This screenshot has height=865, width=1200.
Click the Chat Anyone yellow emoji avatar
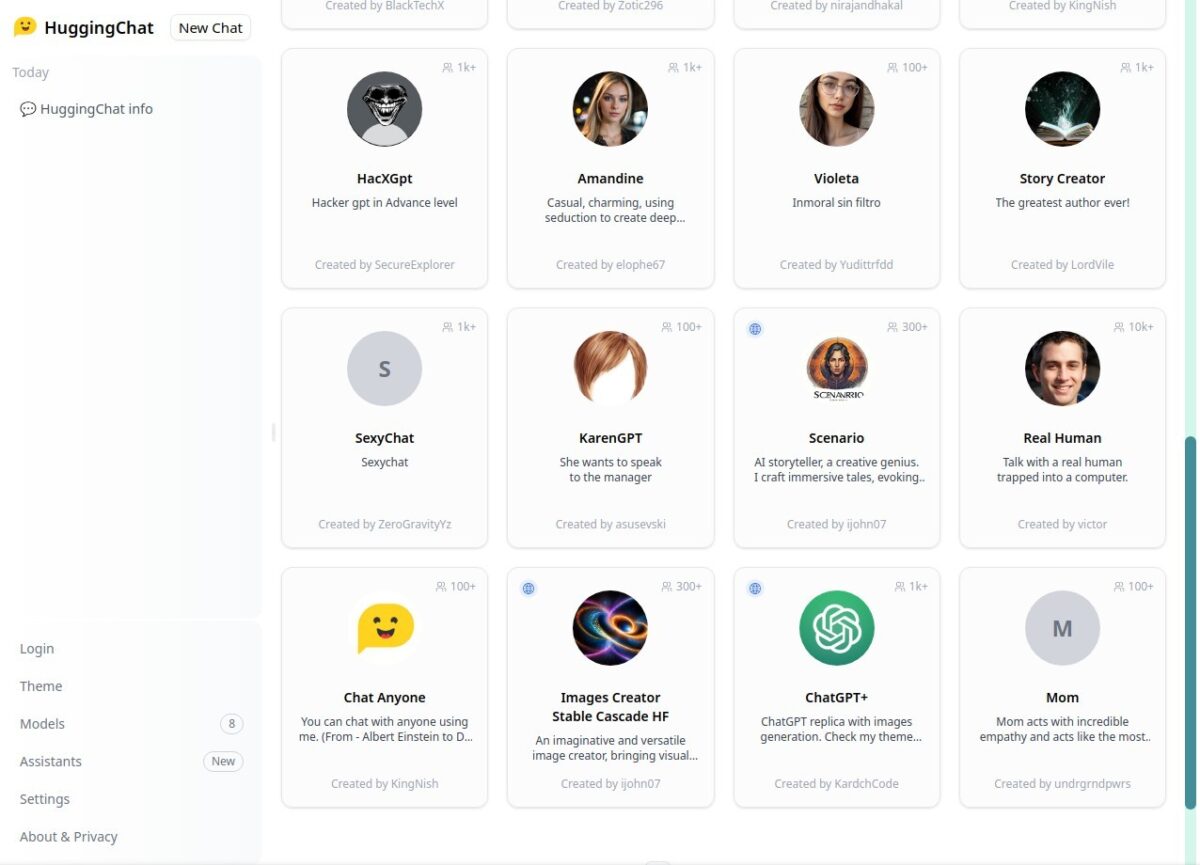pos(384,628)
